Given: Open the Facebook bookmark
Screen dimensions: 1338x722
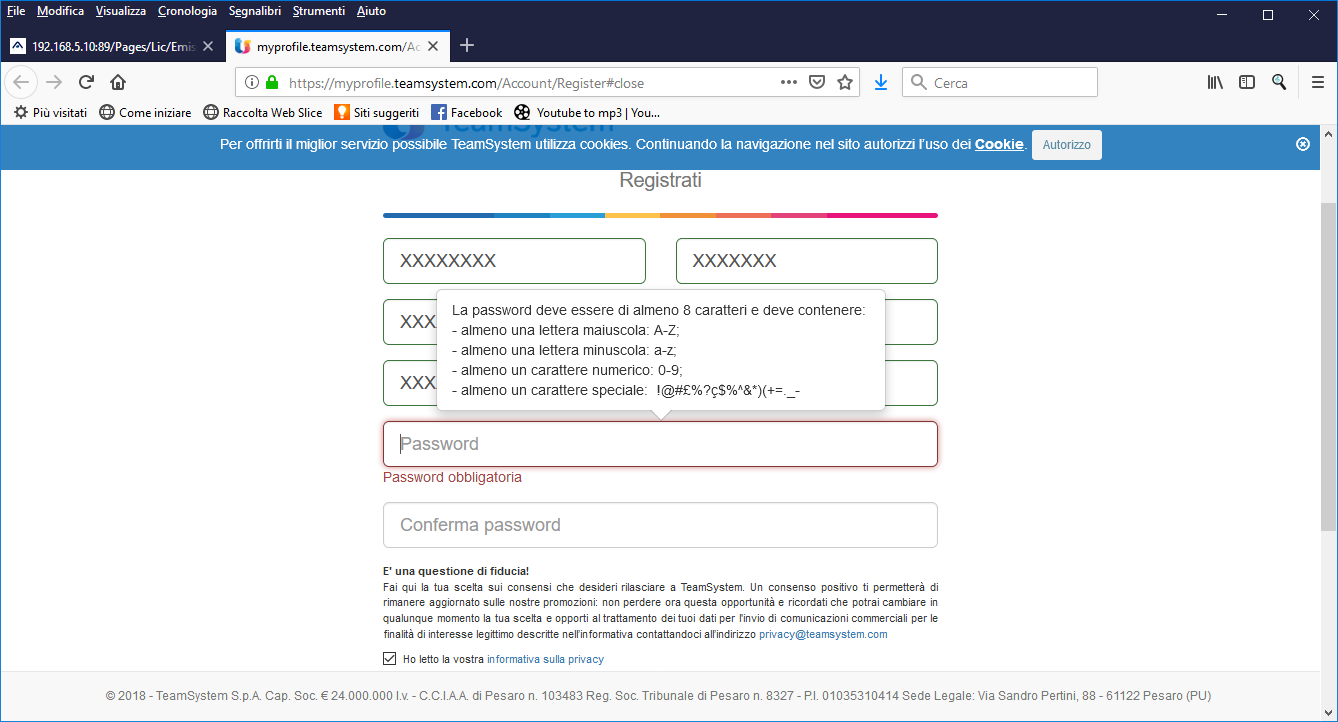Looking at the screenshot, I should point(467,113).
